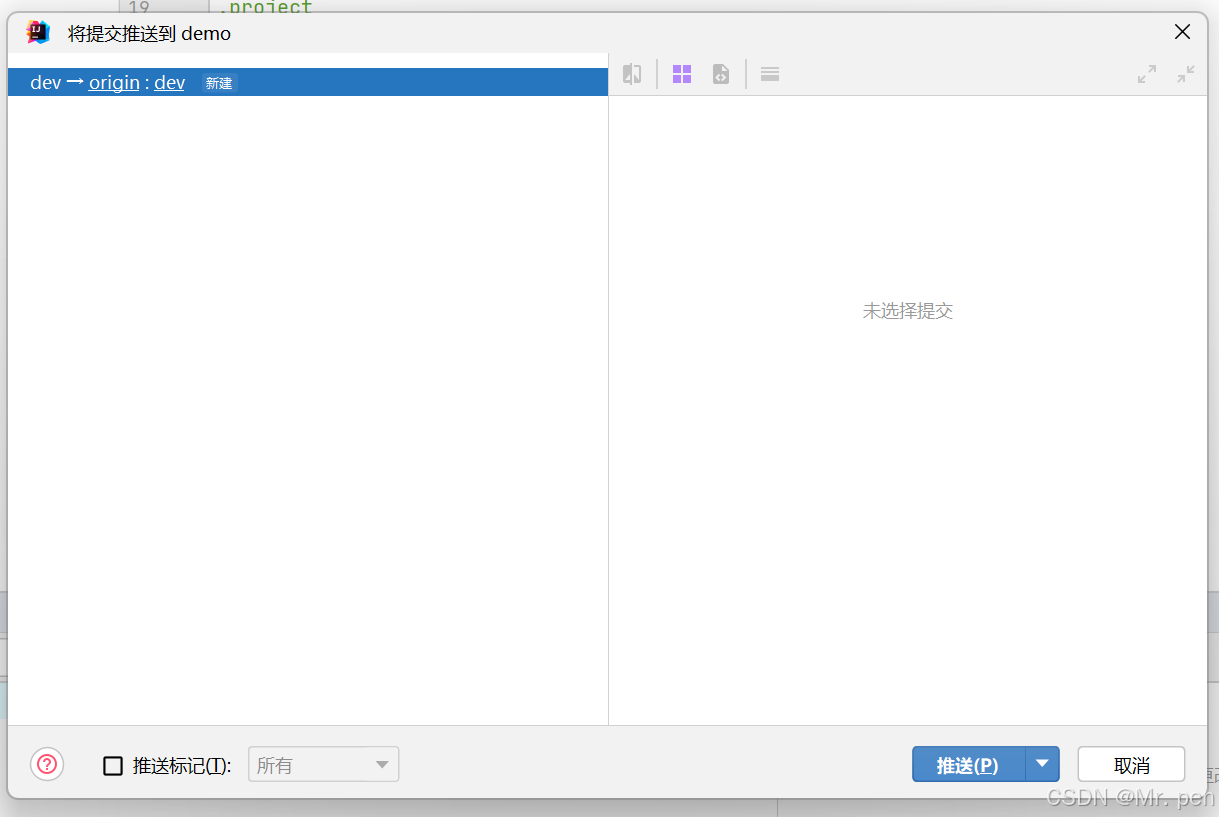Image resolution: width=1219 pixels, height=817 pixels.
Task: Click the Expand All arrows icon
Action: (x=1147, y=74)
